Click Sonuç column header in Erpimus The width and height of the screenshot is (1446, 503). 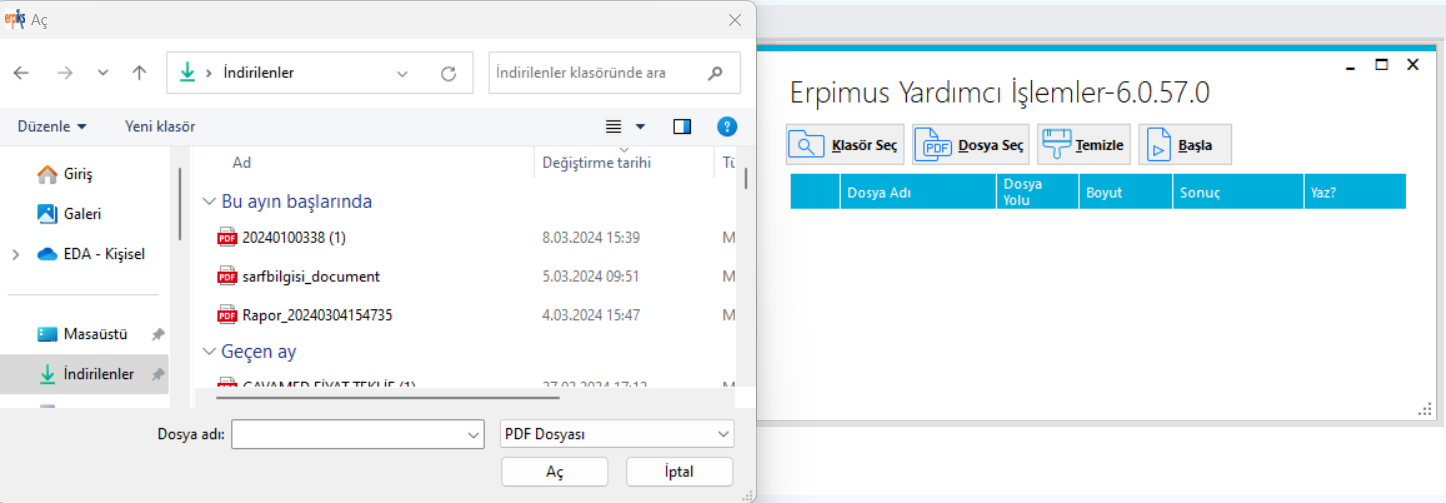tap(1238, 192)
